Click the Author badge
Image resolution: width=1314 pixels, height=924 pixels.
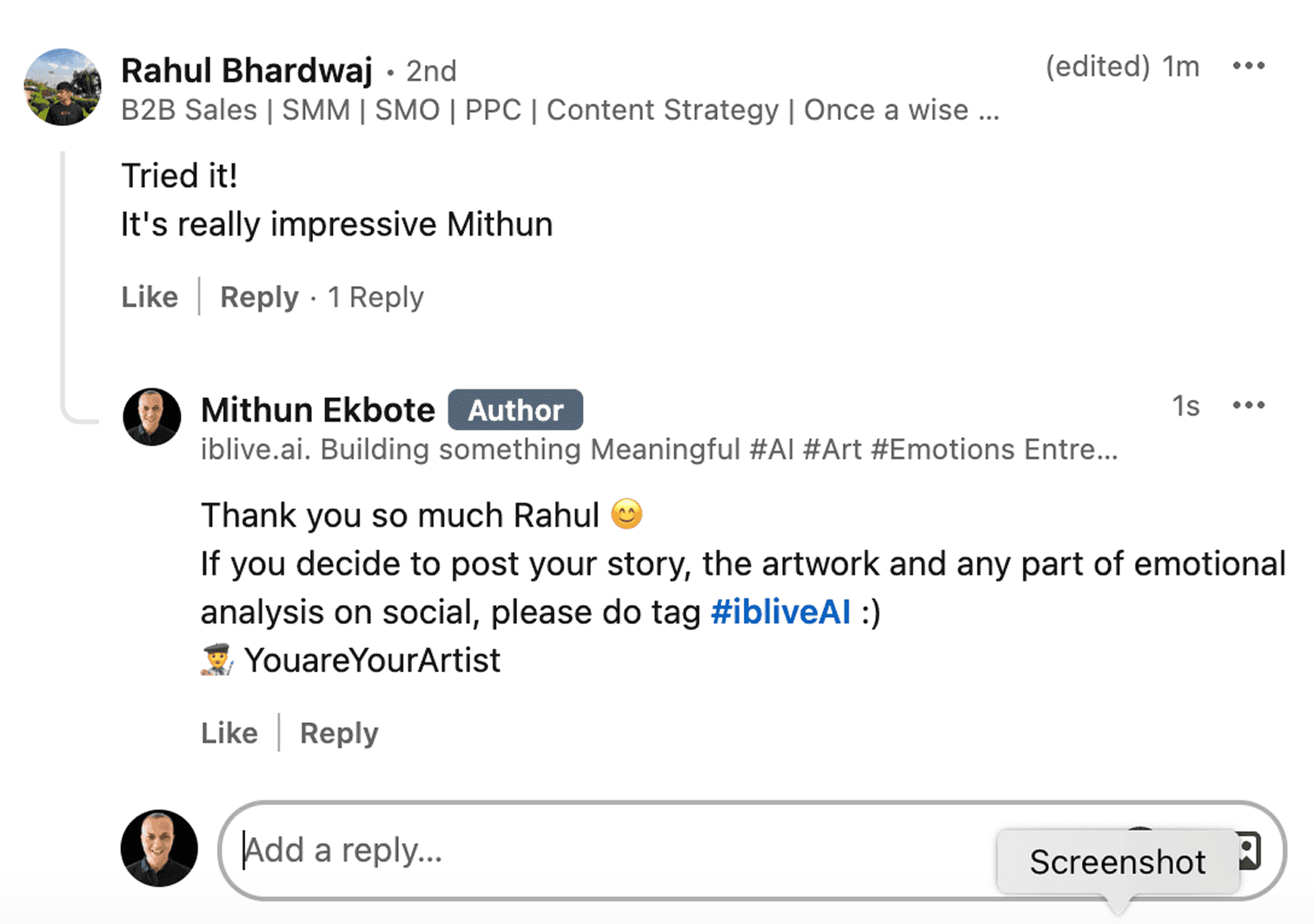(x=515, y=409)
